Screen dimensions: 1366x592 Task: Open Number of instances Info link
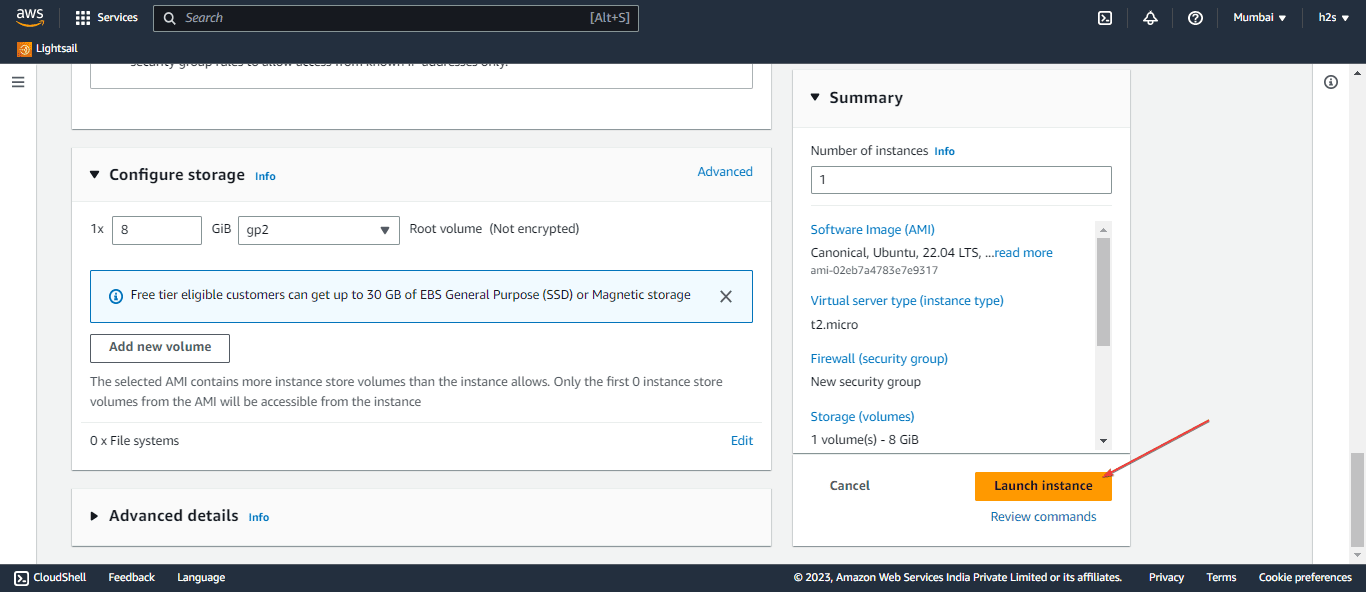pyautogui.click(x=944, y=152)
